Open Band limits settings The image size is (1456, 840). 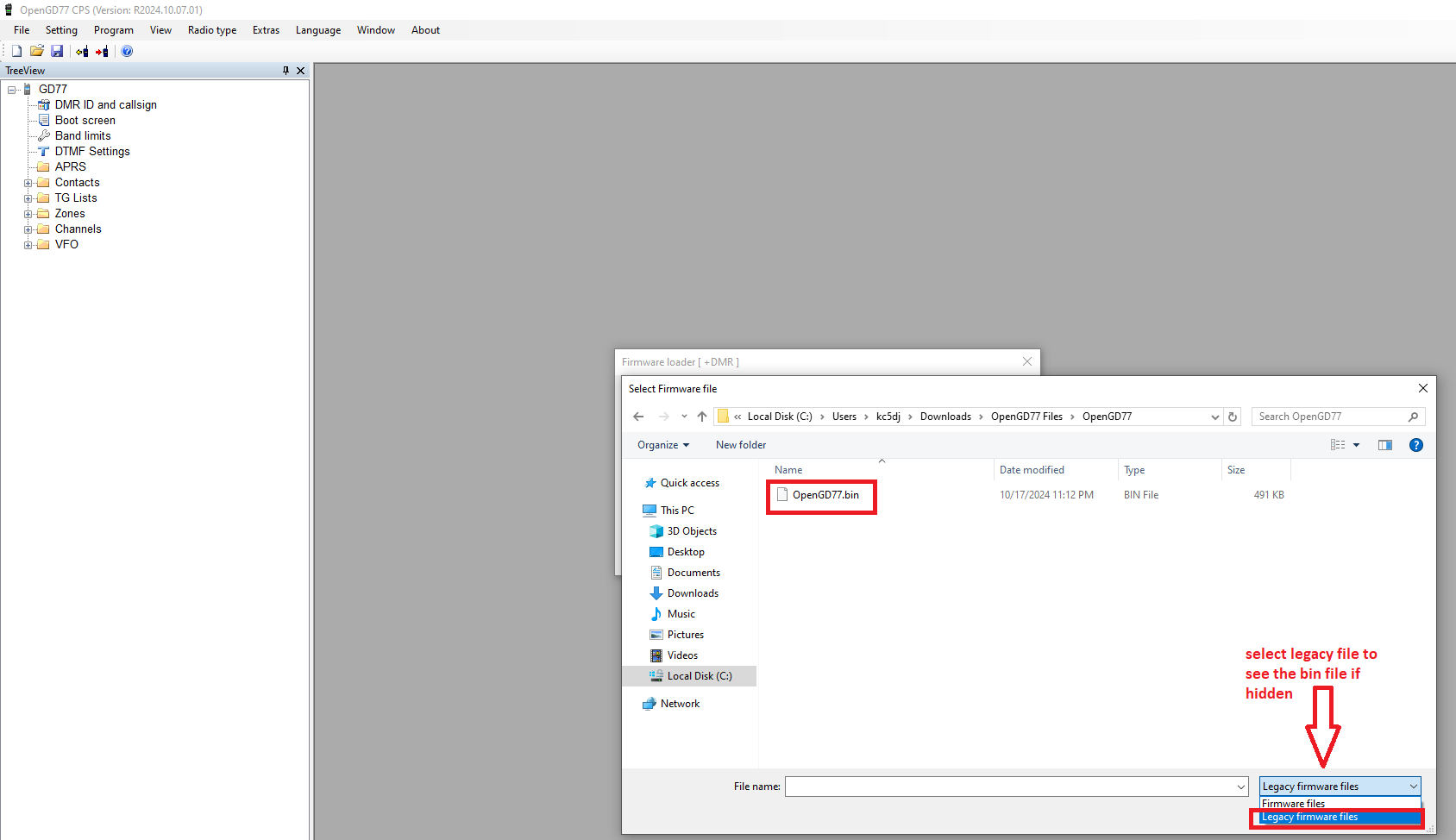tap(83, 135)
